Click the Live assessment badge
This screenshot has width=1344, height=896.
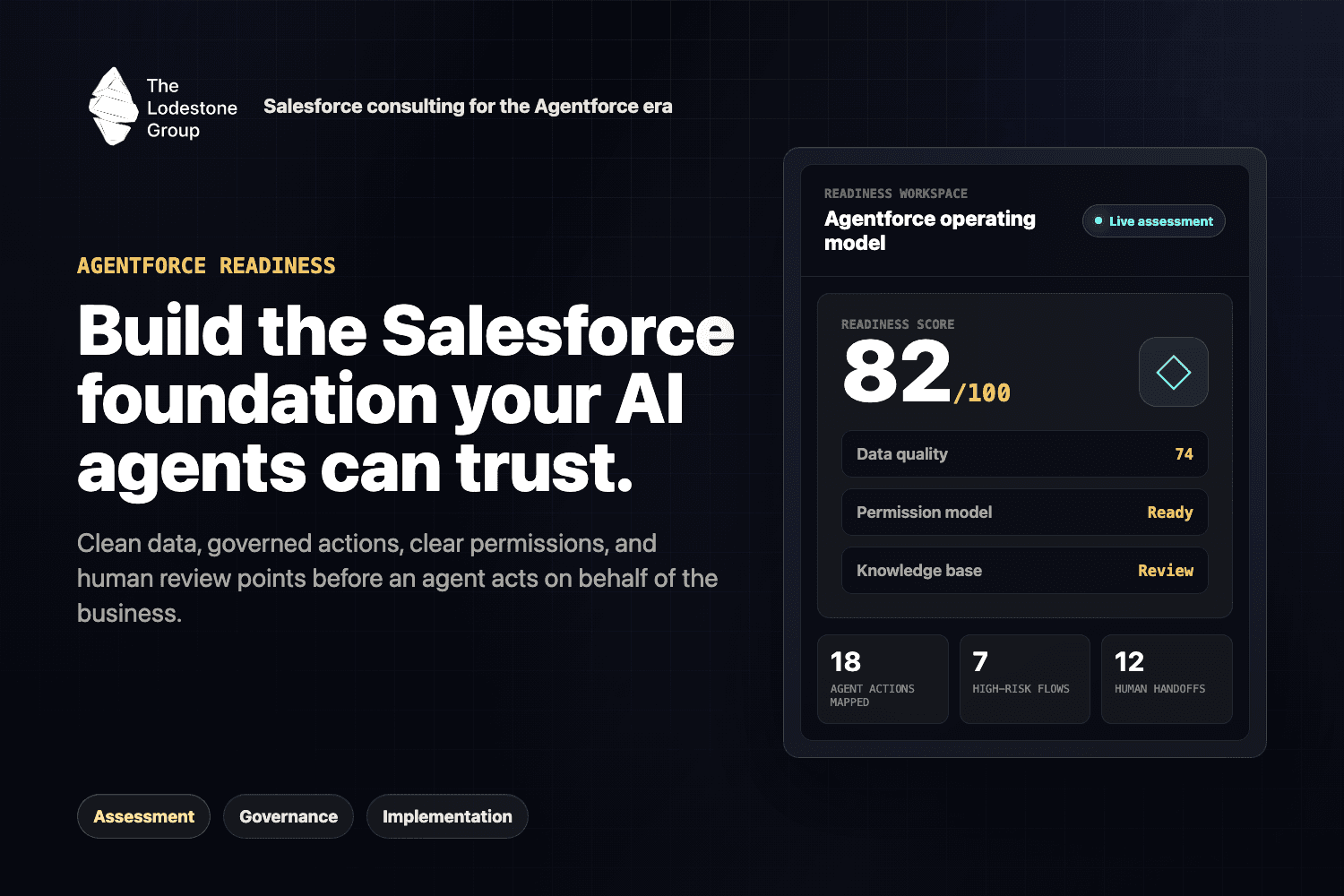point(1153,221)
